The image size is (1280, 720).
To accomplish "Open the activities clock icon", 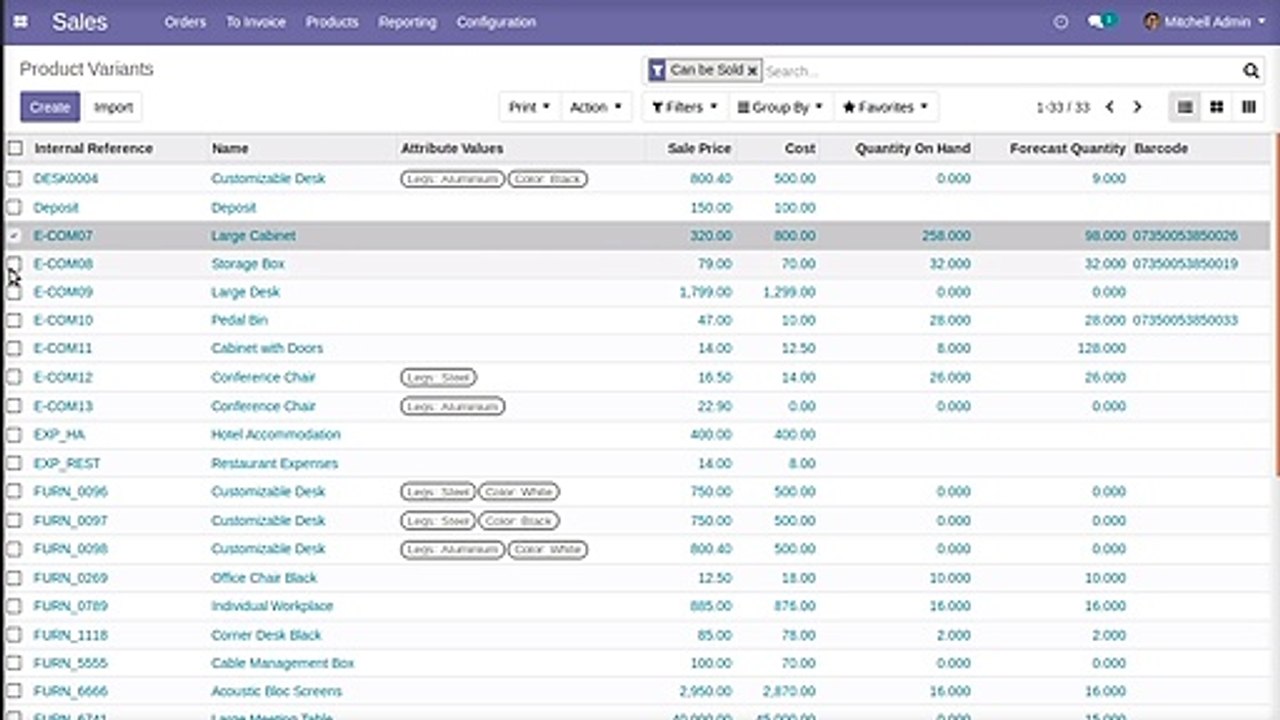I will tap(1061, 22).
